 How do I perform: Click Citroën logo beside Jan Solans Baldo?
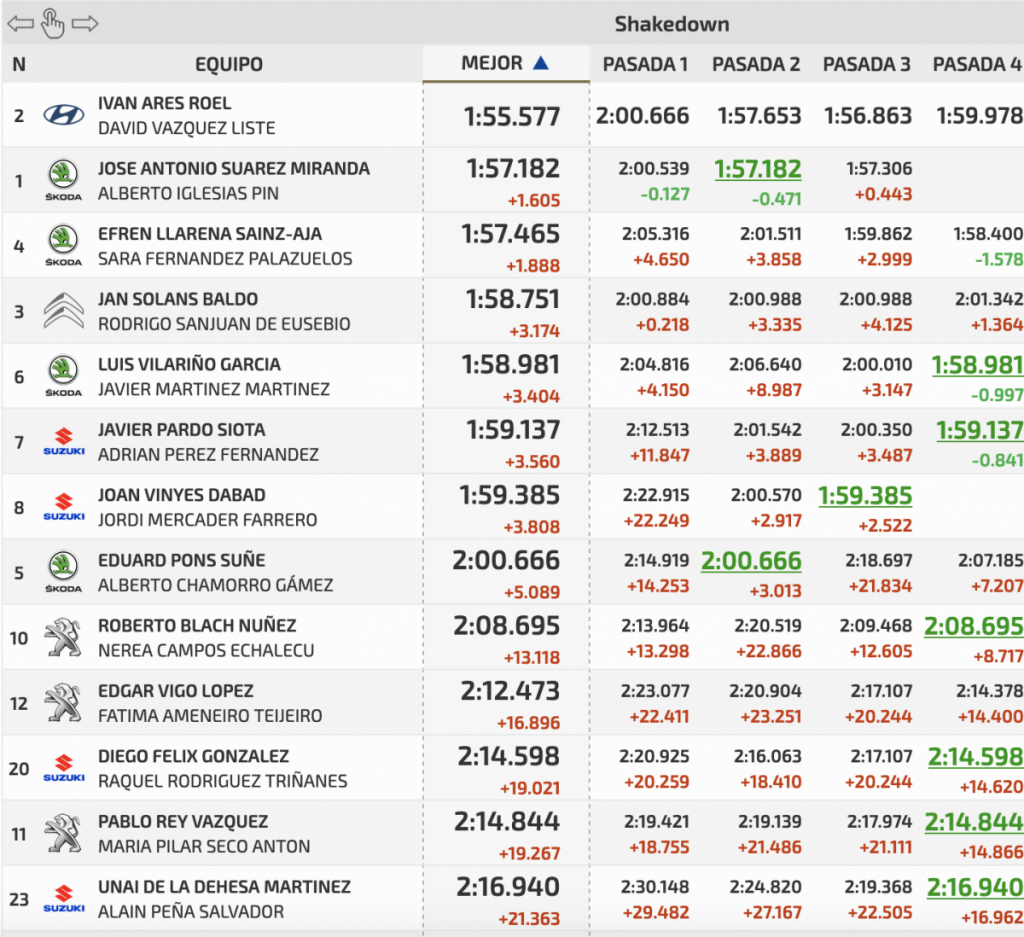click(x=64, y=311)
